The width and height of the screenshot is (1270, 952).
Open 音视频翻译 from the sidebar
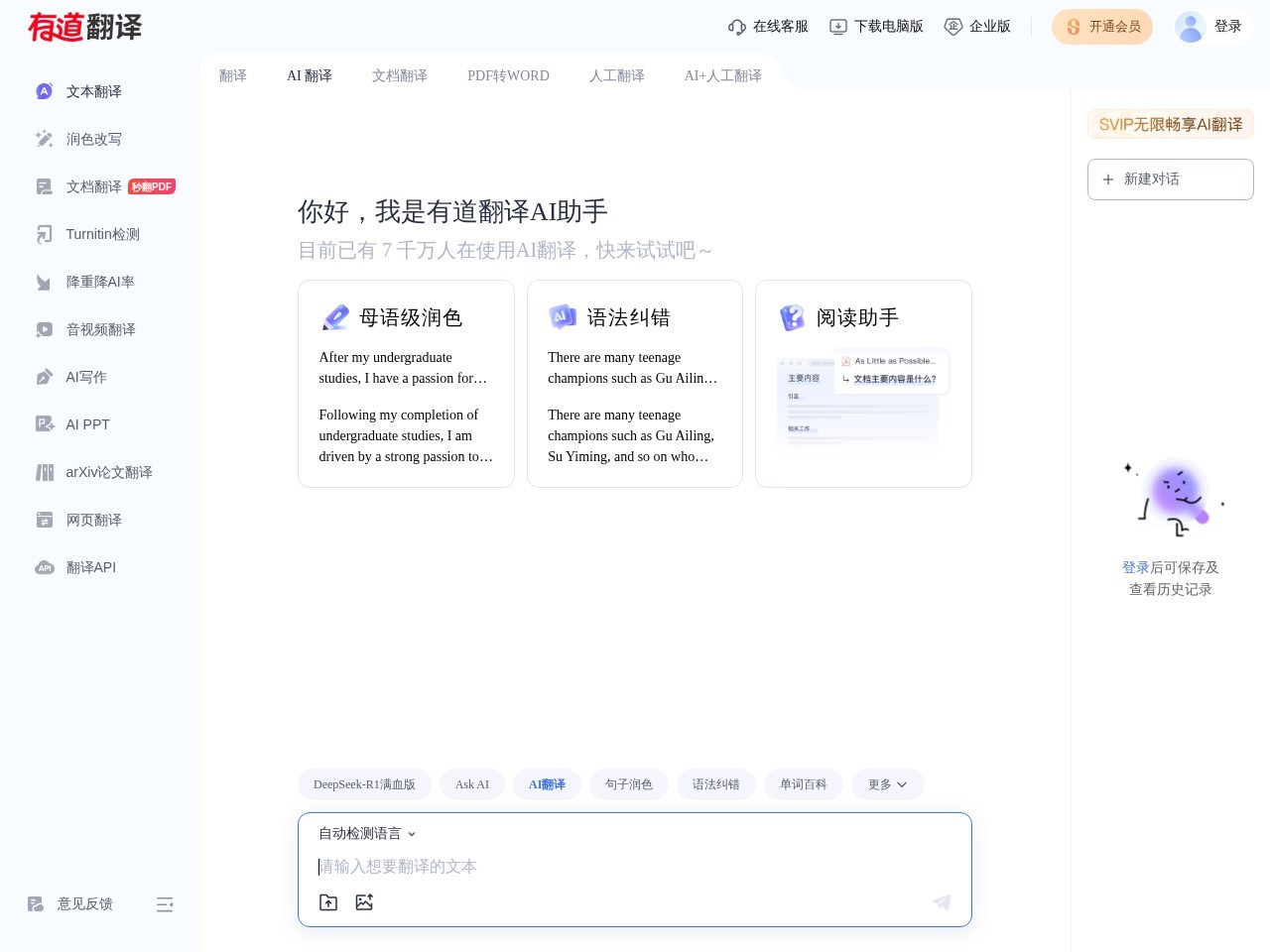click(100, 329)
